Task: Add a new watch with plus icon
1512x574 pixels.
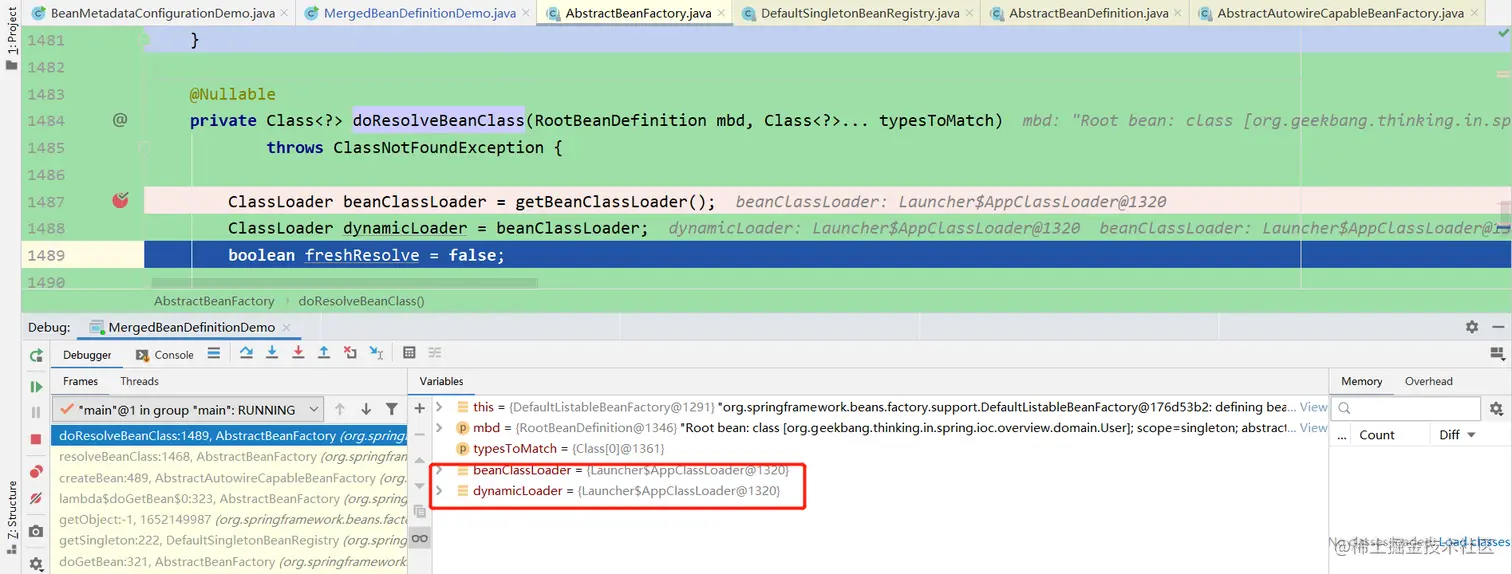Action: [420, 408]
